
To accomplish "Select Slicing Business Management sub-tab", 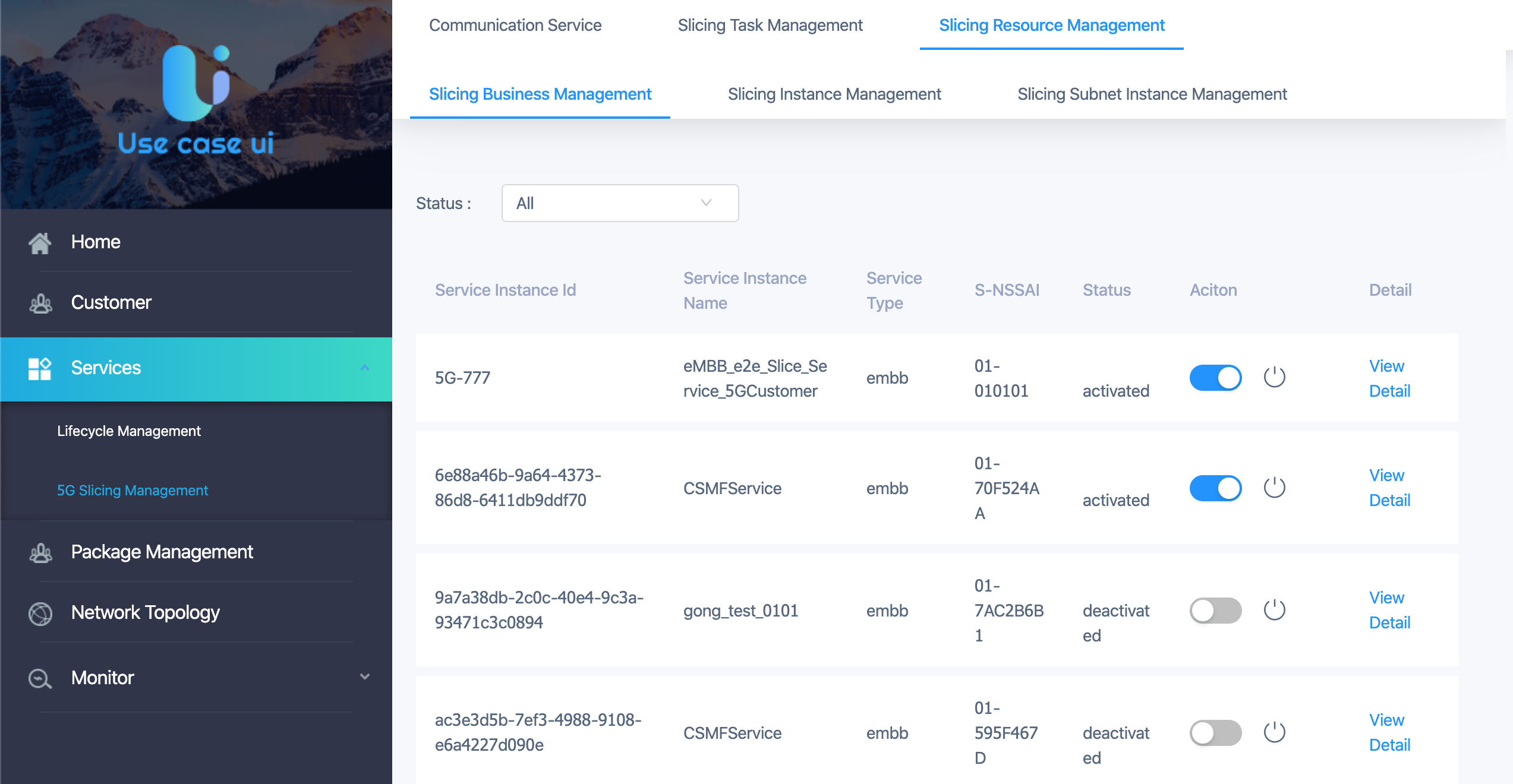I will [x=540, y=94].
